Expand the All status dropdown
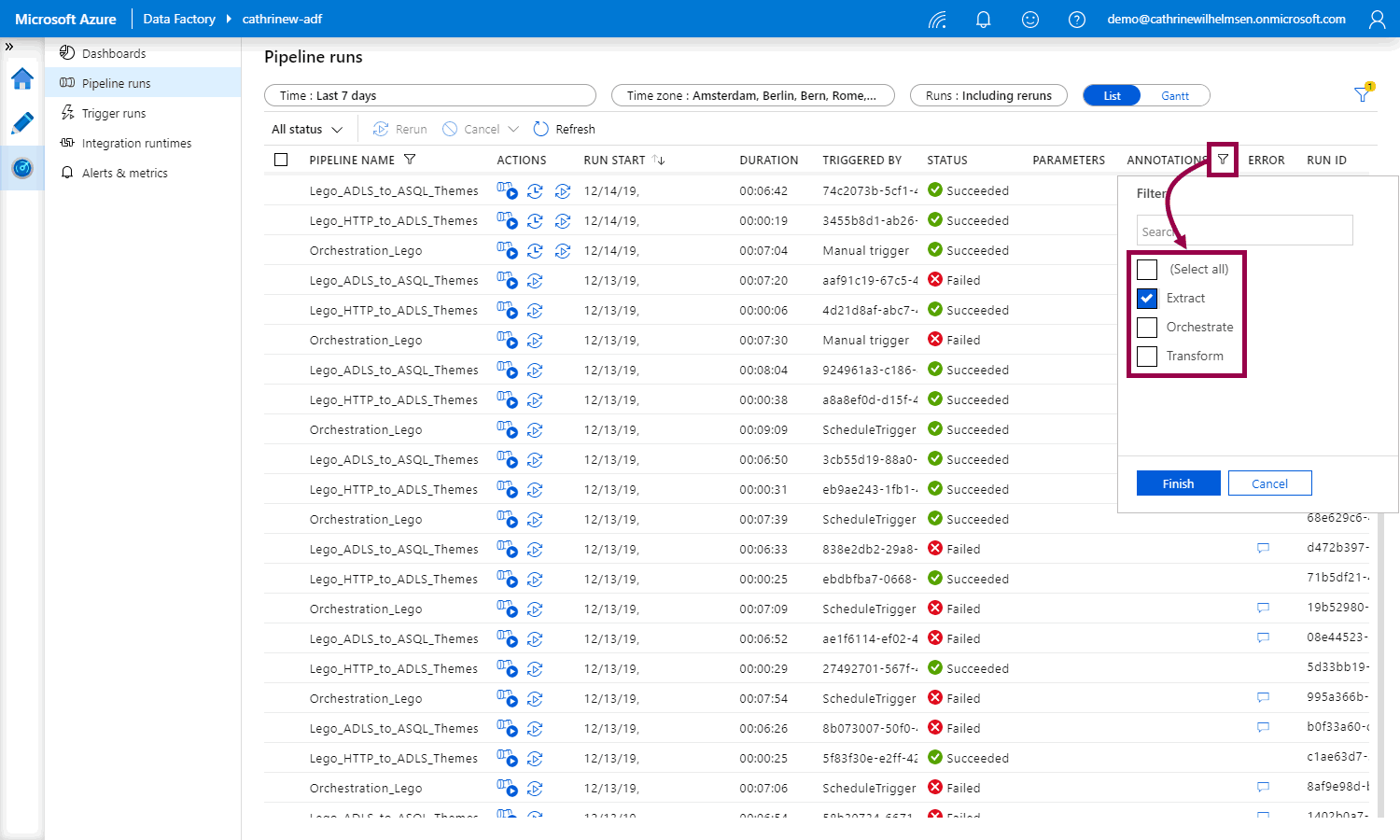The width and height of the screenshot is (1400, 840). [307, 129]
